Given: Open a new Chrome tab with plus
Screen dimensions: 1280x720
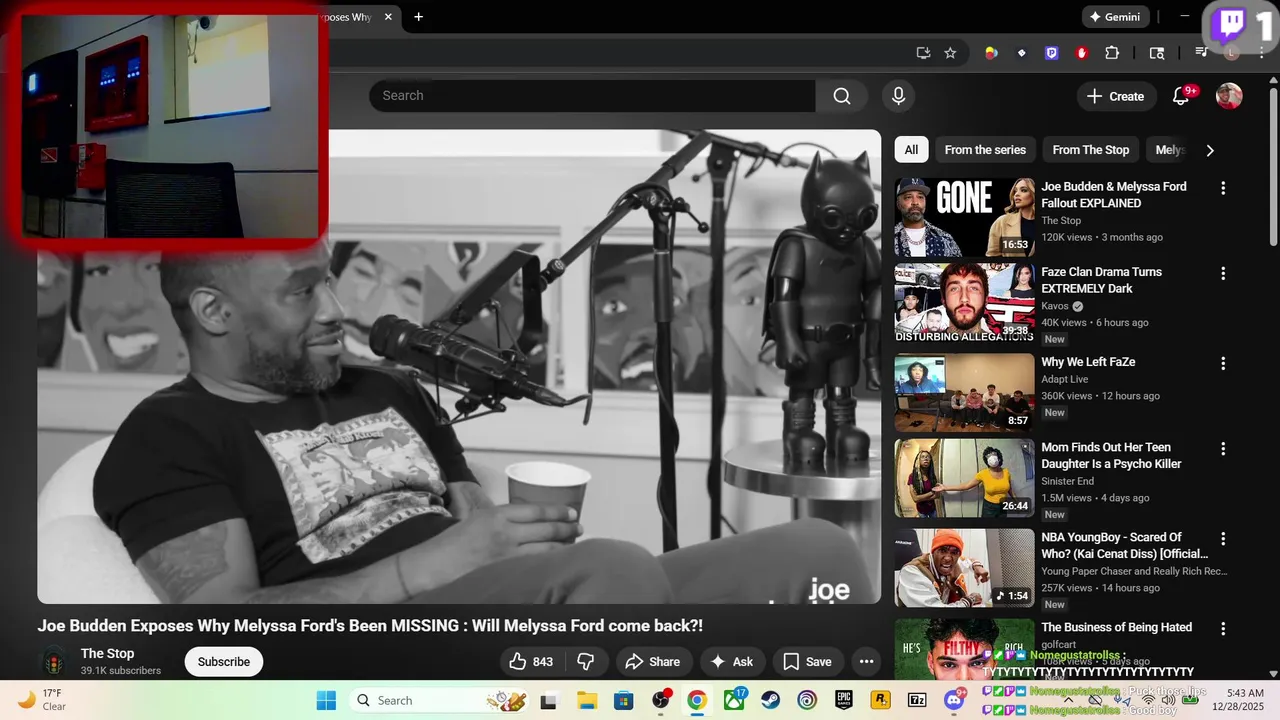Looking at the screenshot, I should tap(418, 17).
